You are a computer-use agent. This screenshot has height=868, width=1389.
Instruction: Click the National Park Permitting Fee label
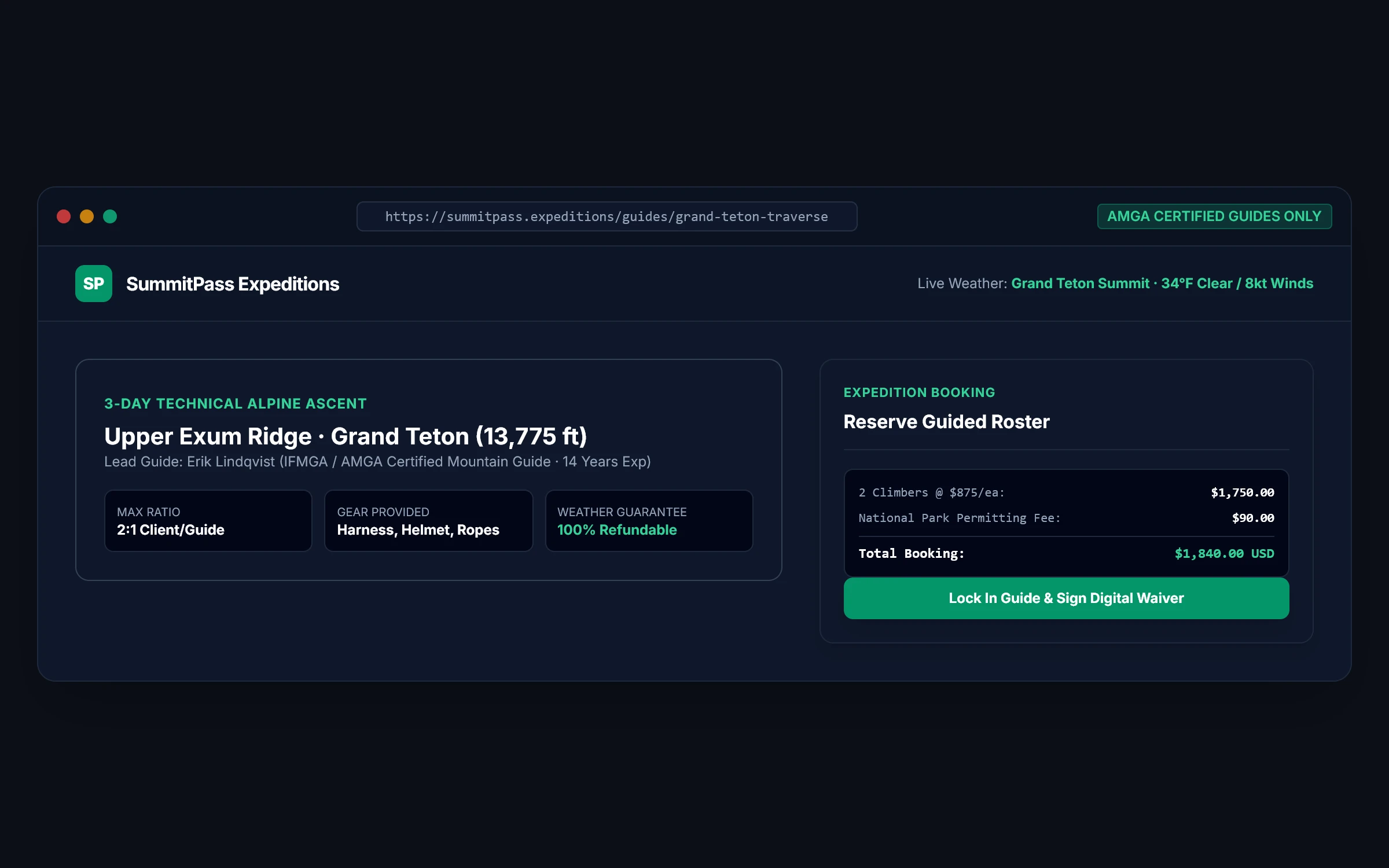tap(960, 518)
